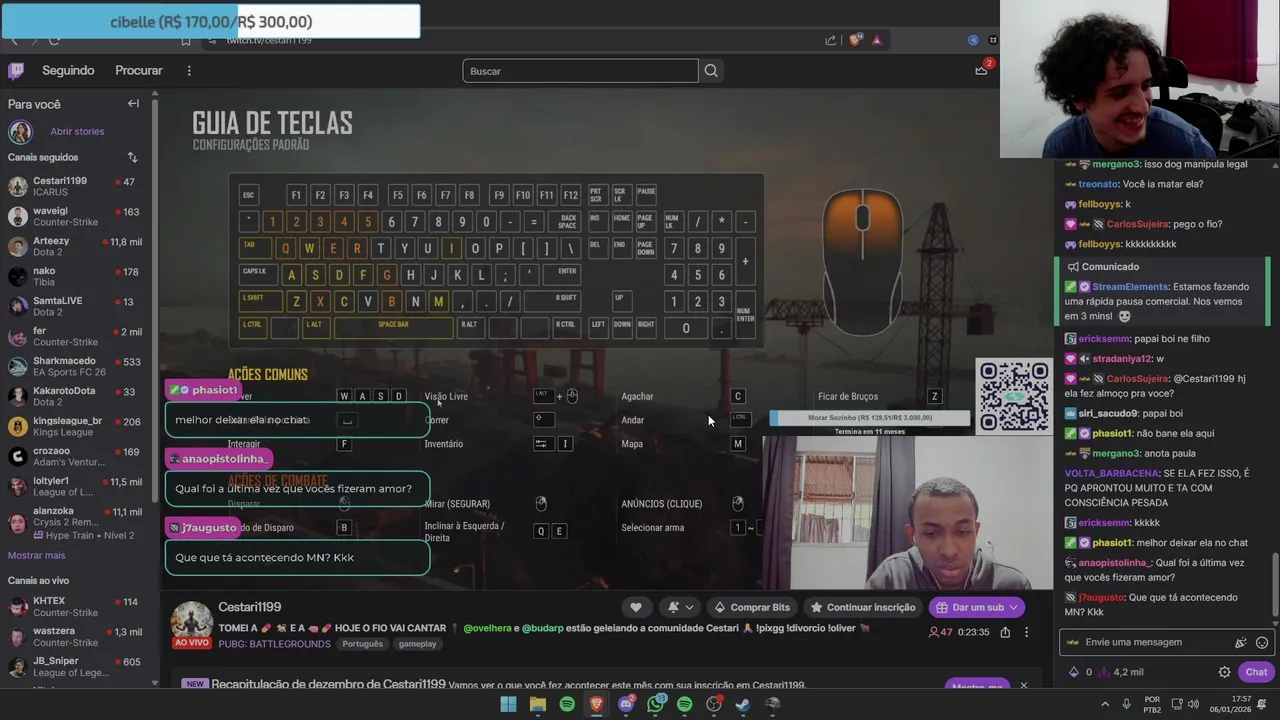Open nako channel in sidebar

[76, 276]
